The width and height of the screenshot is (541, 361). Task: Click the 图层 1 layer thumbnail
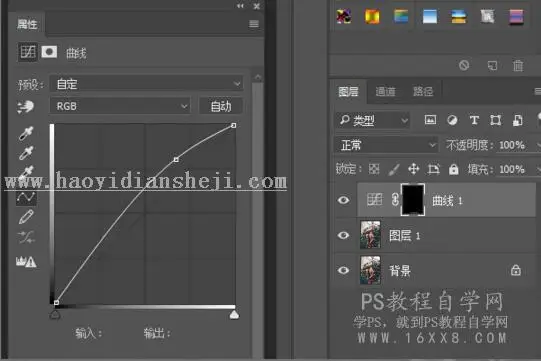pos(370,235)
